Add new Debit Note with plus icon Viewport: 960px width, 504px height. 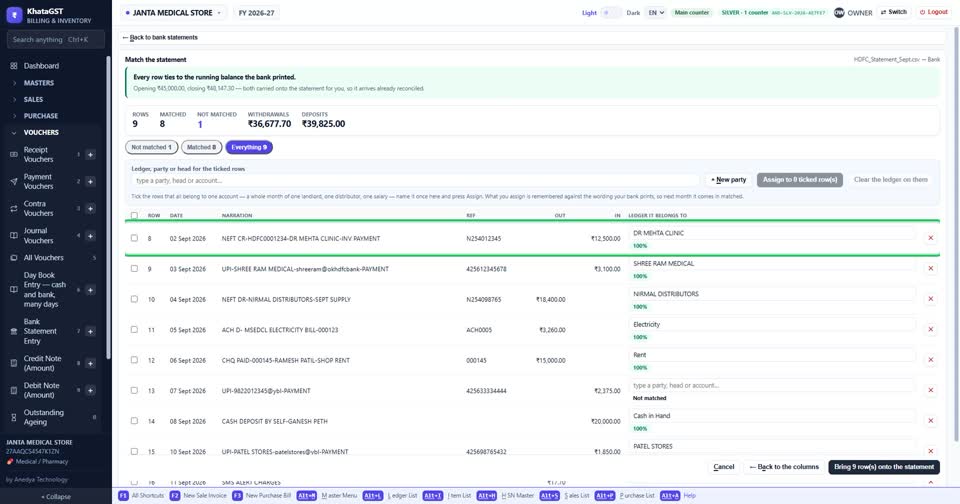(x=90, y=390)
